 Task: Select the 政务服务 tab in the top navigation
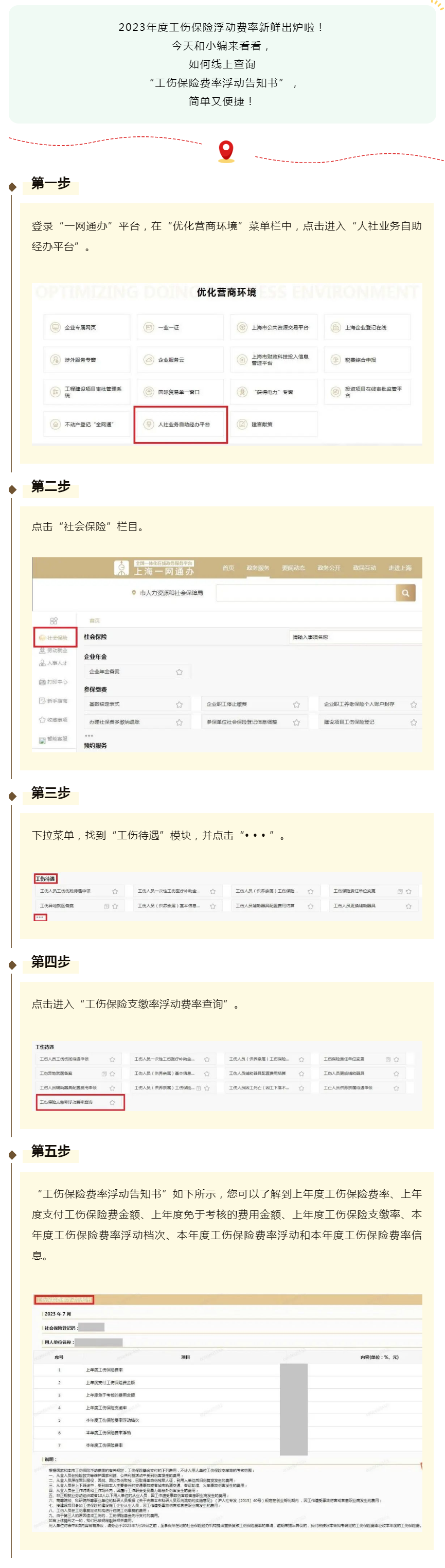pyautogui.click(x=258, y=568)
